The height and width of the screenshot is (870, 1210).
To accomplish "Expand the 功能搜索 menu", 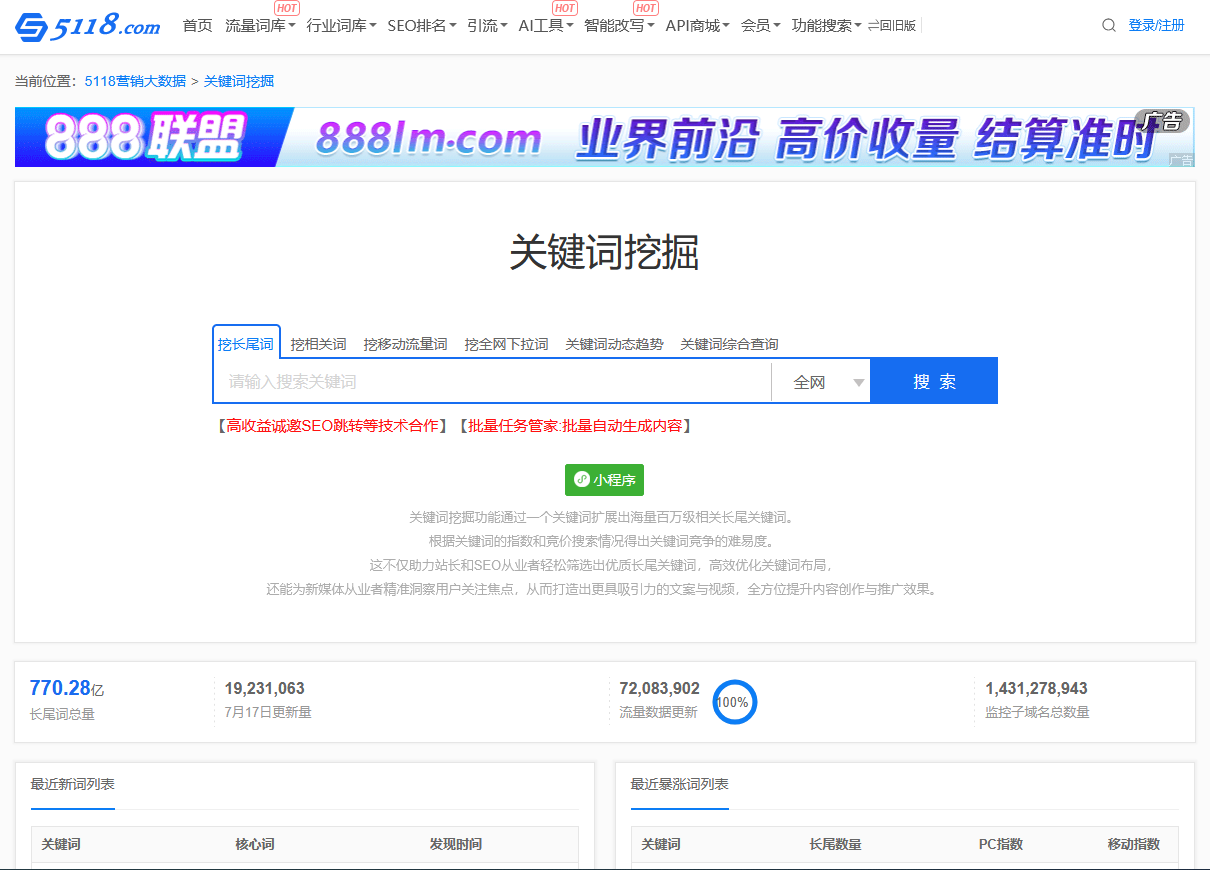I will pos(826,26).
